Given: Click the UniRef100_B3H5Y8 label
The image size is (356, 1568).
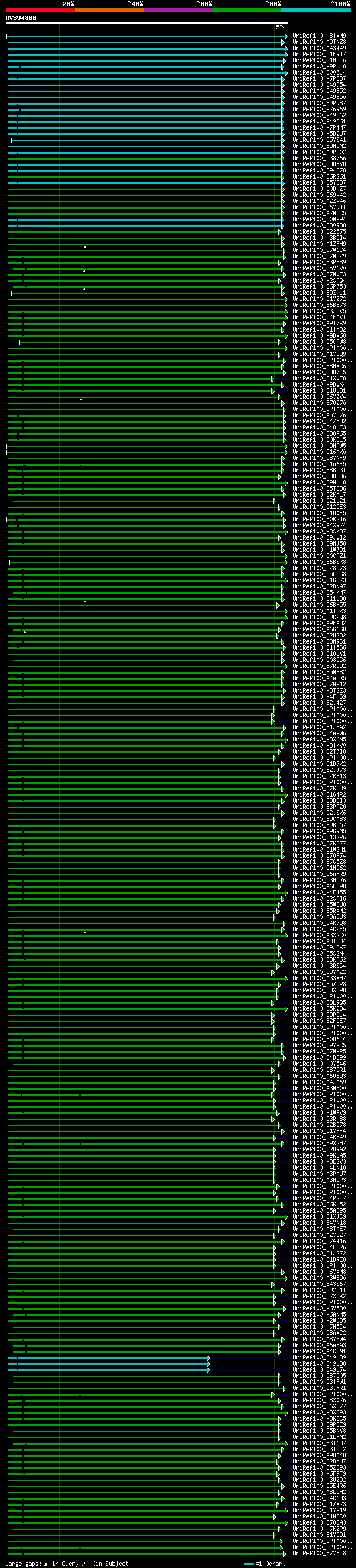Looking at the screenshot, I should point(319,164).
